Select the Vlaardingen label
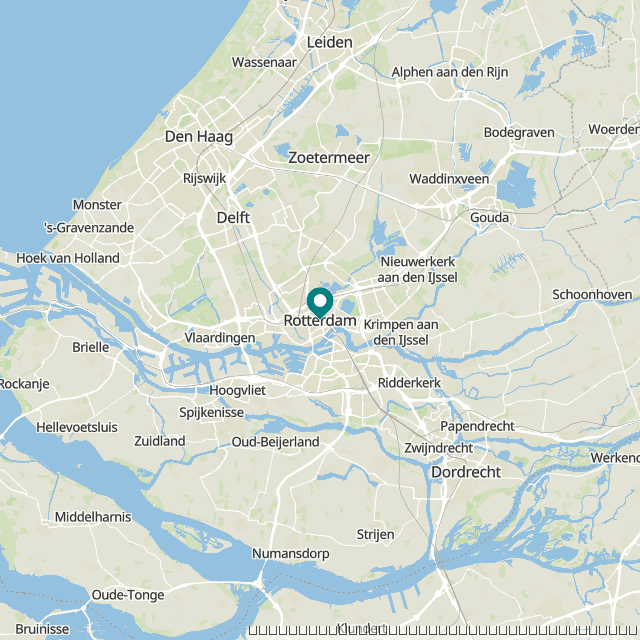This screenshot has height=640, width=640. coord(220,338)
